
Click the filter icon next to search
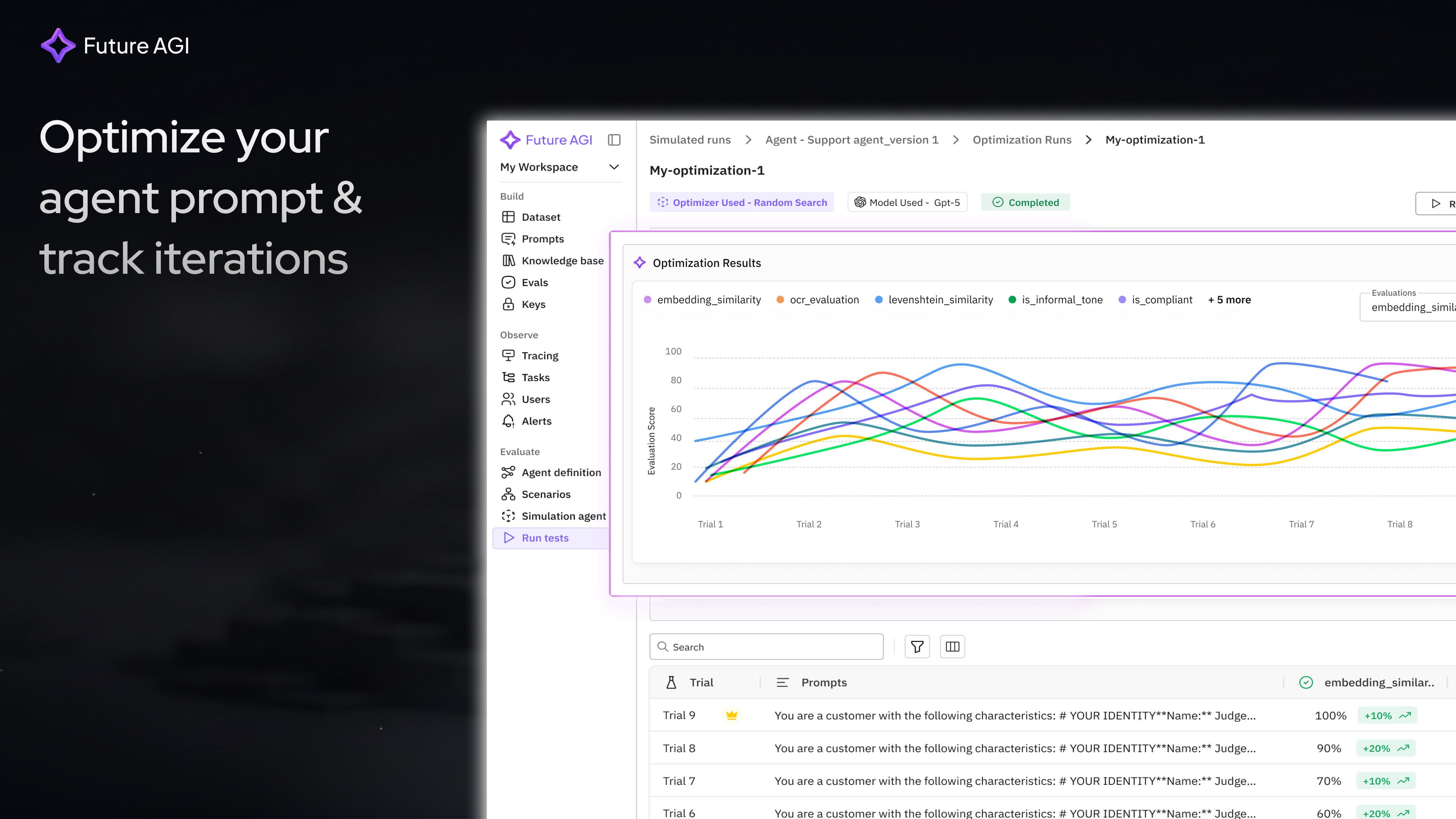(917, 646)
